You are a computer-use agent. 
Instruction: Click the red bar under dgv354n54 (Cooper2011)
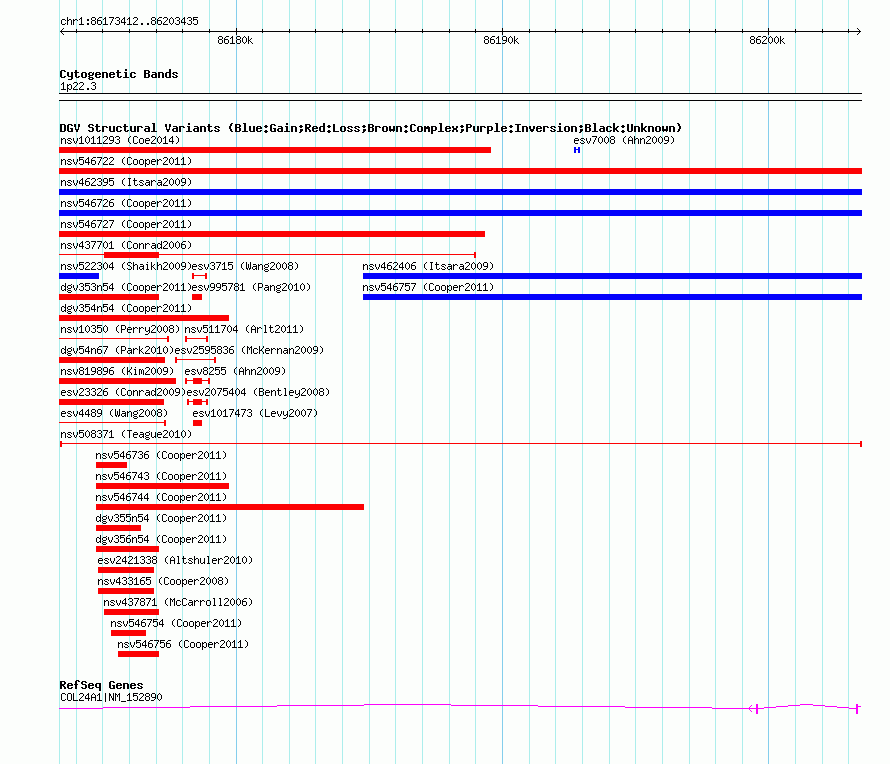[x=144, y=318]
